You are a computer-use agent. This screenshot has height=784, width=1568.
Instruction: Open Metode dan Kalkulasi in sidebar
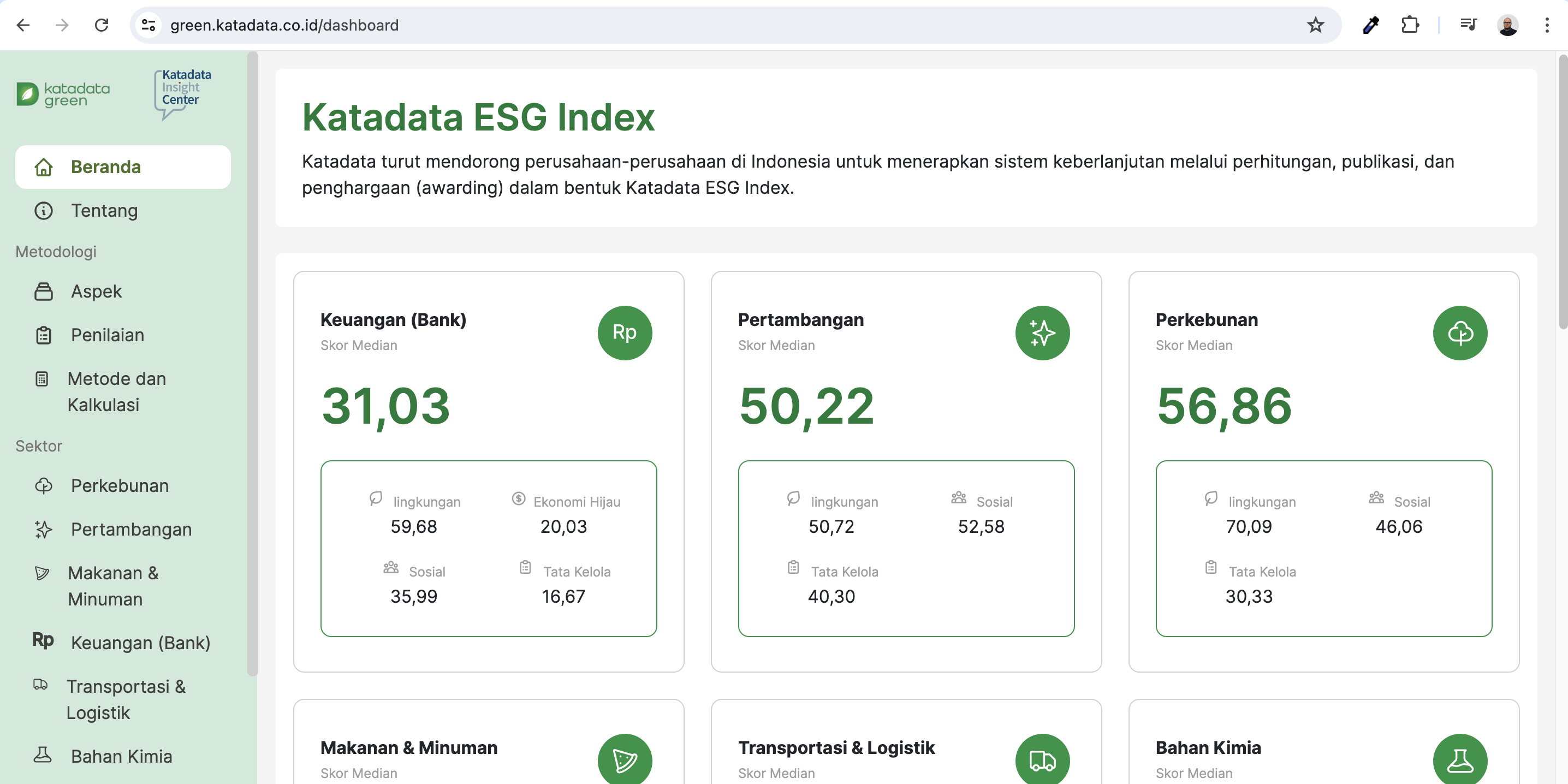(123, 391)
